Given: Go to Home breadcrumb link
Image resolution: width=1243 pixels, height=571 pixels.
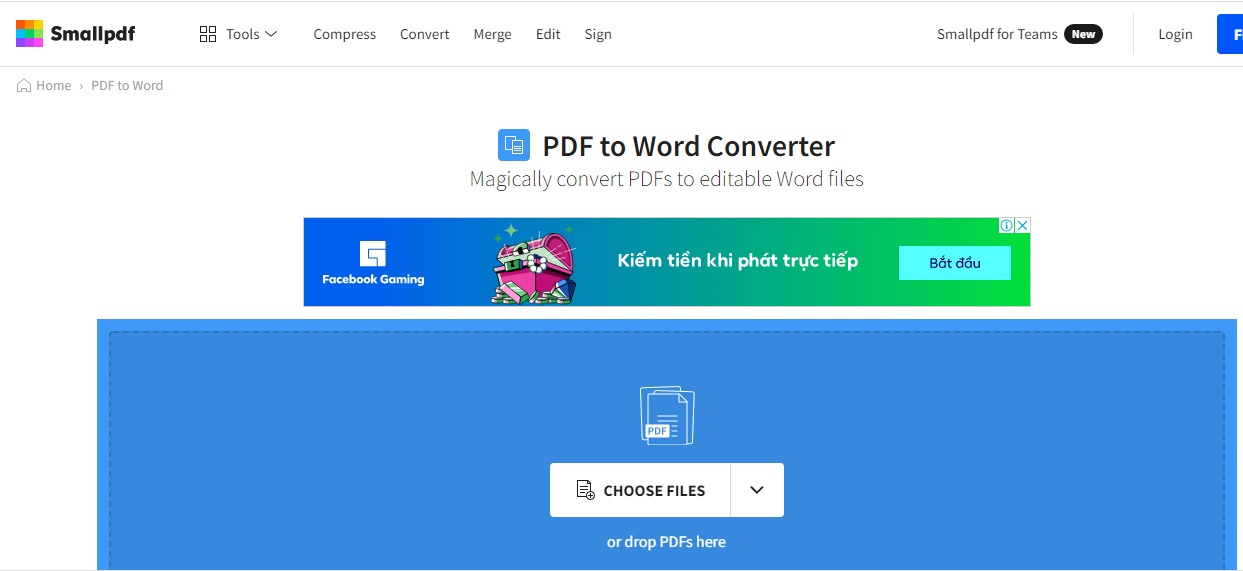Looking at the screenshot, I should (53, 85).
